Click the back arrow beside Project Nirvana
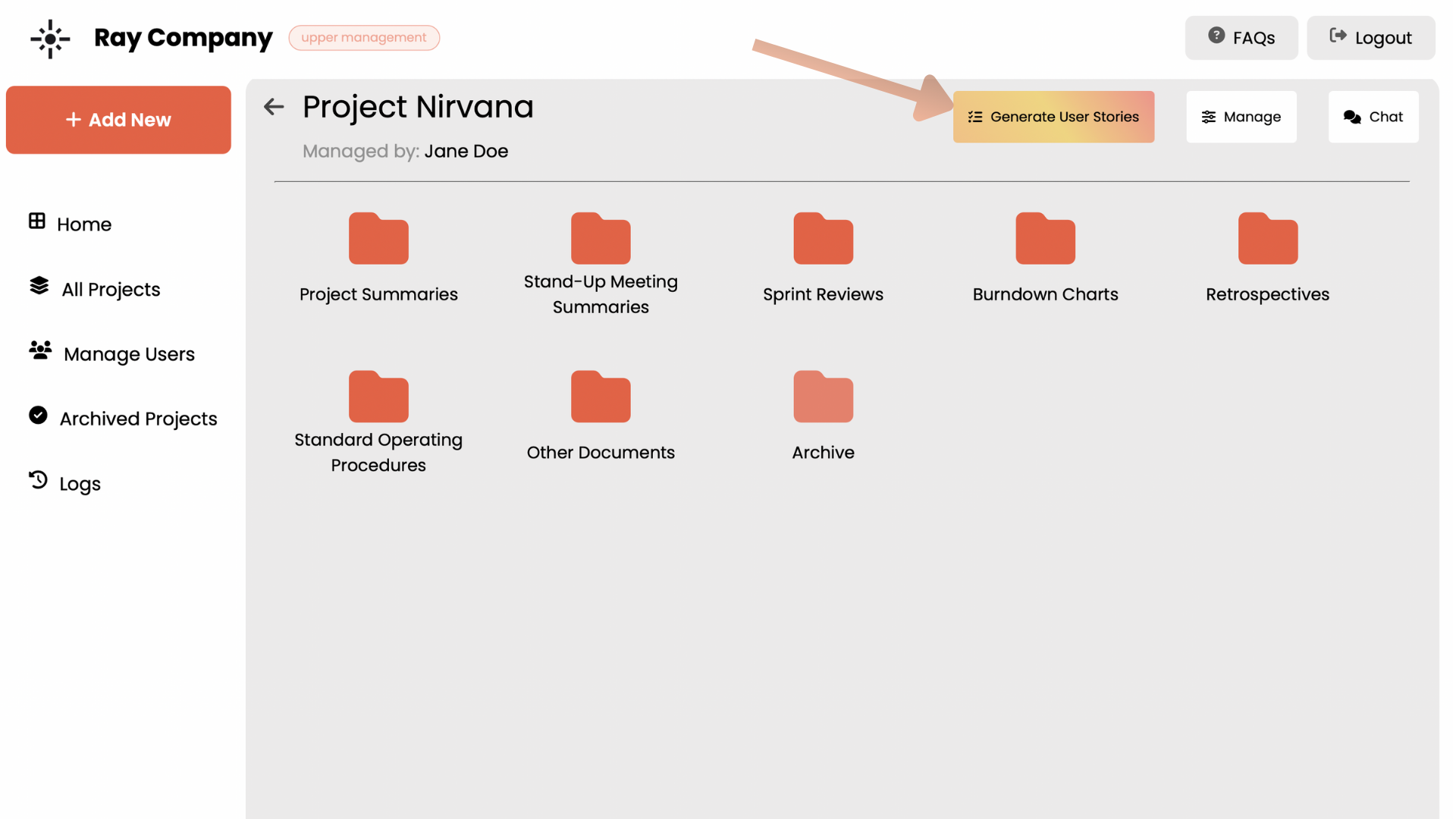1456x819 pixels. (x=274, y=107)
